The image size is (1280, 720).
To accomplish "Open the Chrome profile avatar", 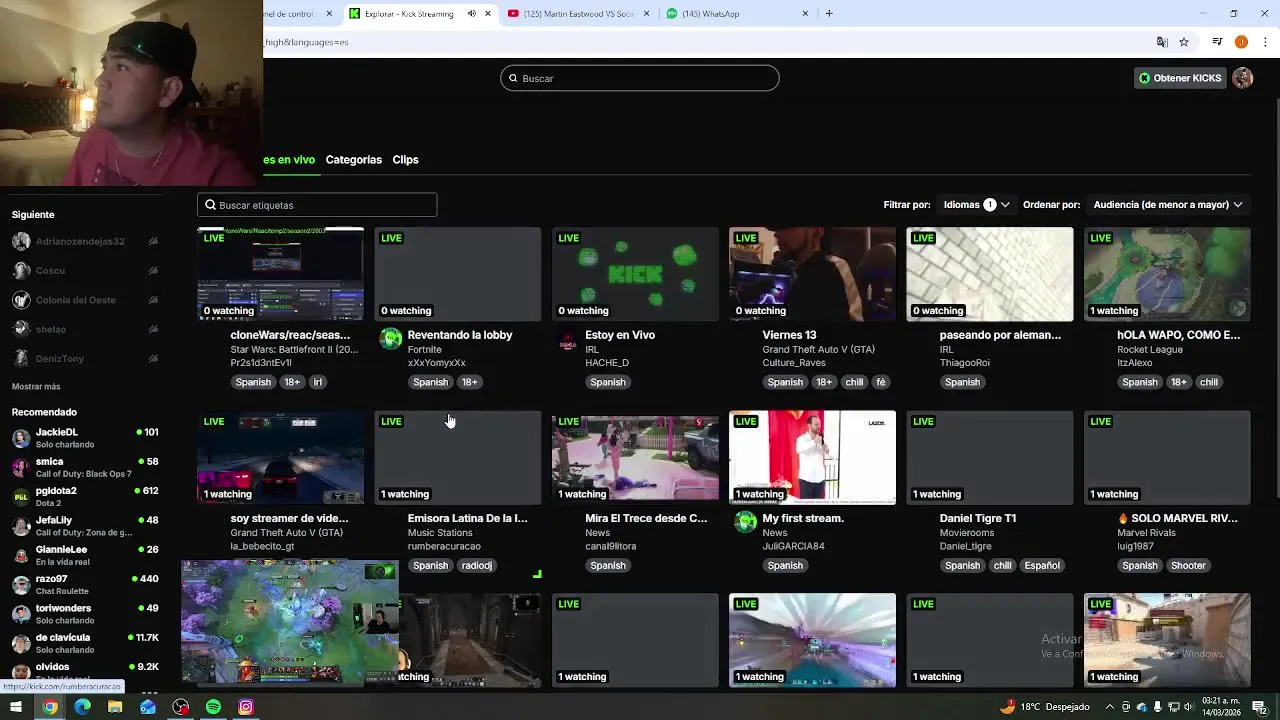I will point(1241,42).
